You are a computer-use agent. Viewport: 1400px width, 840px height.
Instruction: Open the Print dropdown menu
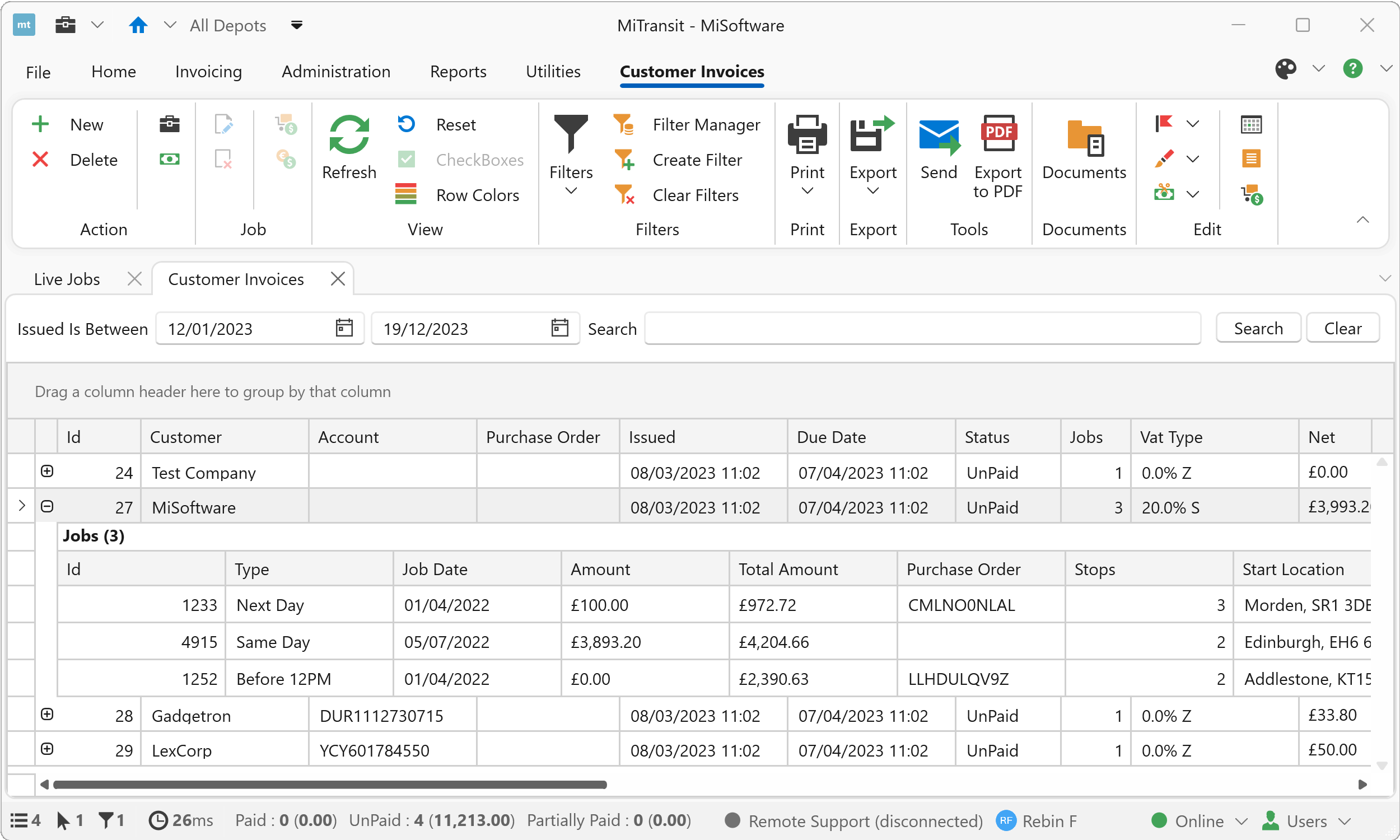click(807, 192)
